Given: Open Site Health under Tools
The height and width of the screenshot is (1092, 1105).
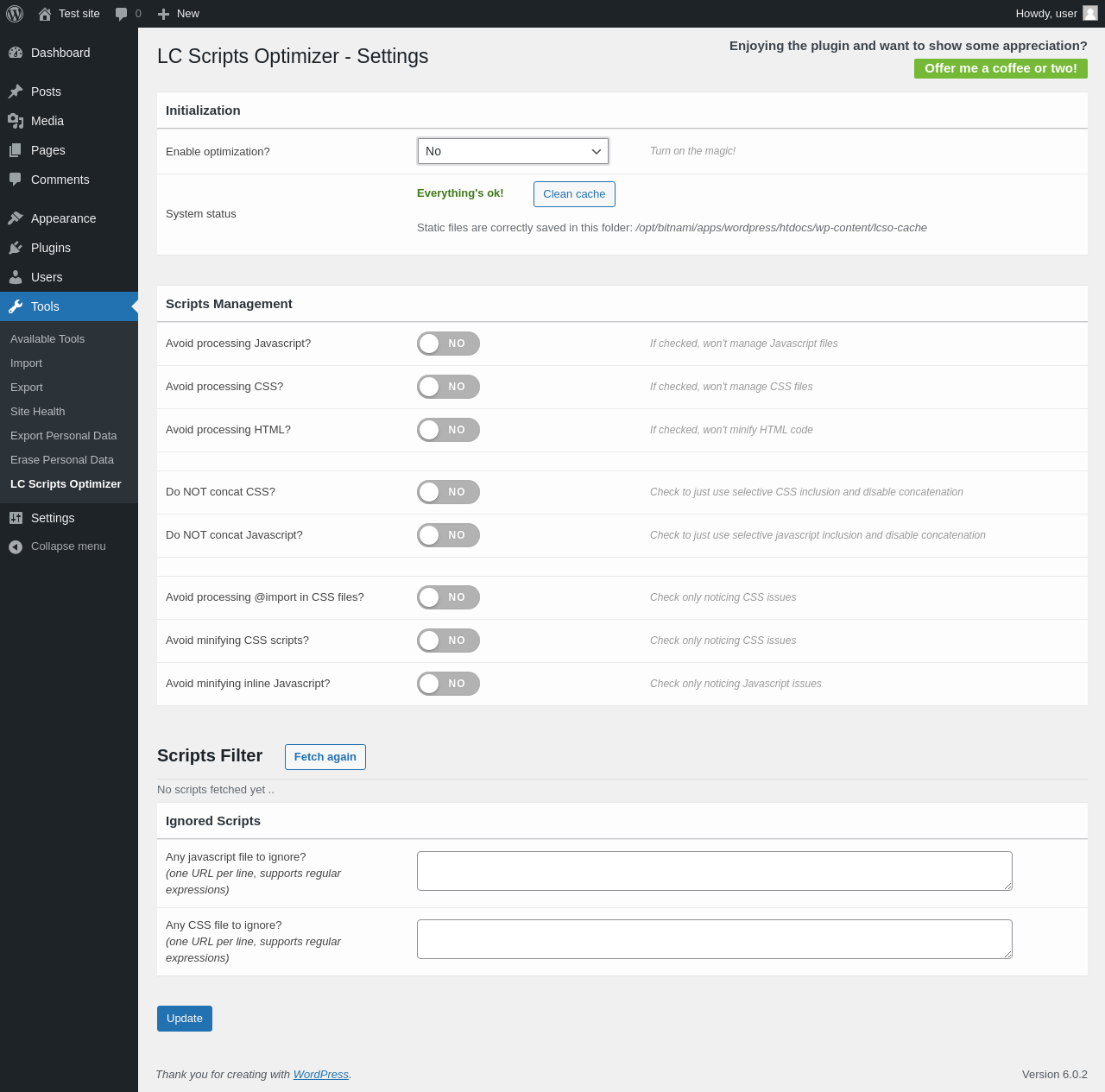Looking at the screenshot, I should coord(38,412).
